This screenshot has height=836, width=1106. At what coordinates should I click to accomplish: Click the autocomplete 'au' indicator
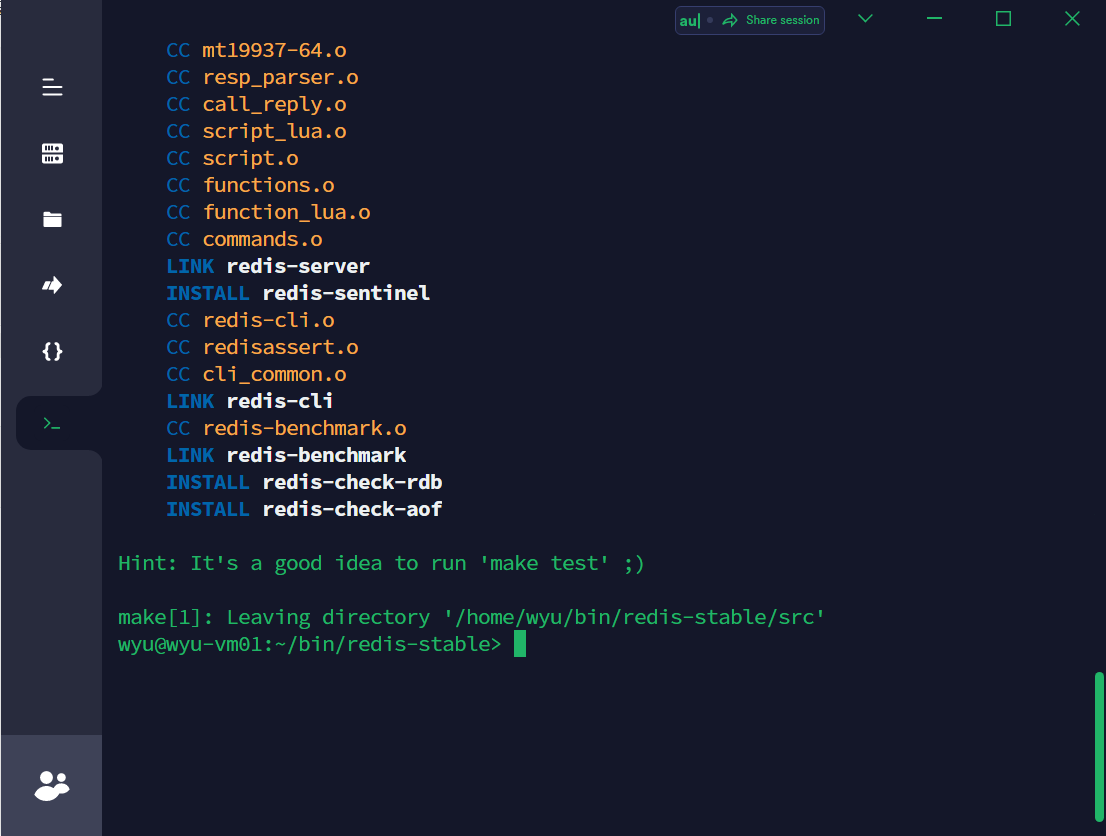690,20
